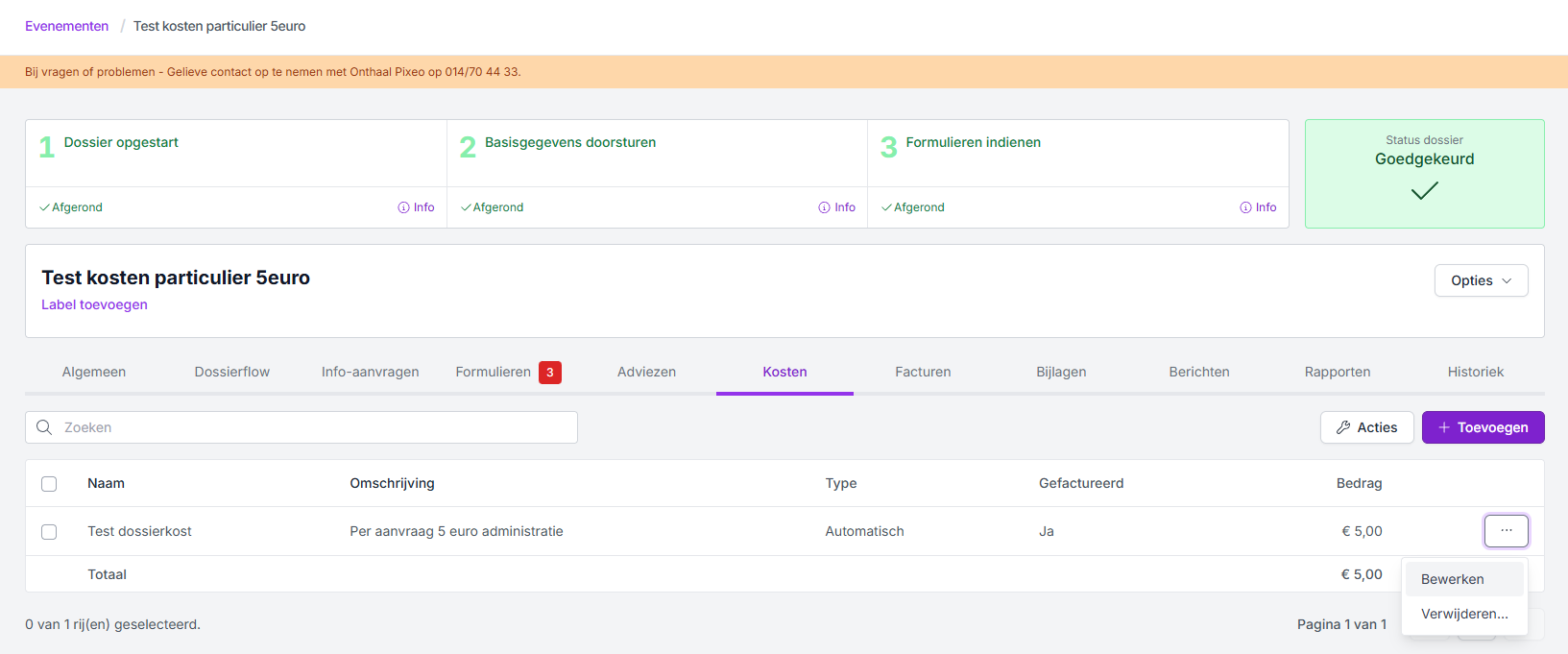Choose Verwijderen from the row menu
Image resolution: width=1568 pixels, height=654 pixels.
tap(1464, 614)
